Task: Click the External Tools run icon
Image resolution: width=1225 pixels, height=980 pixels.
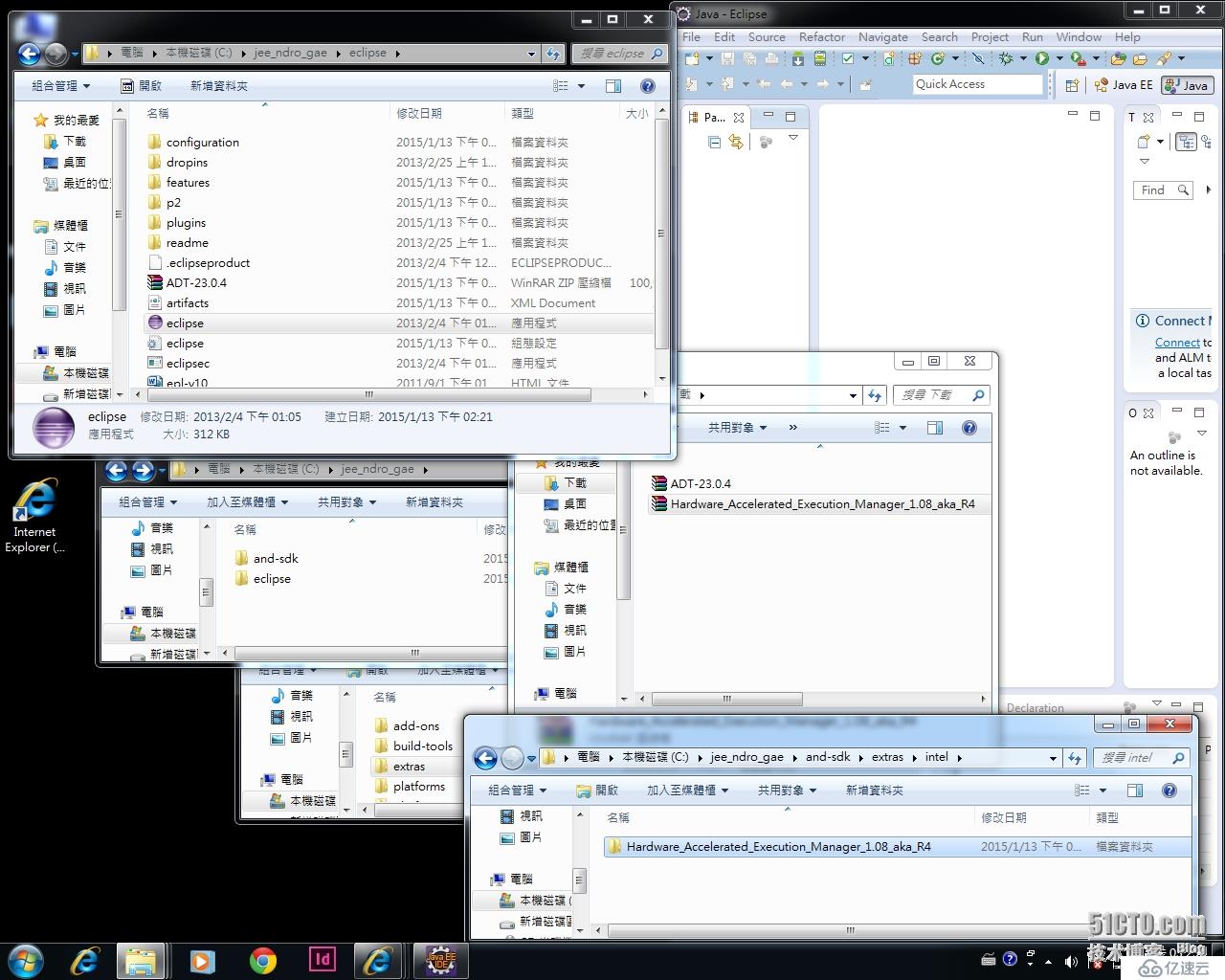Action: pos(1079,58)
